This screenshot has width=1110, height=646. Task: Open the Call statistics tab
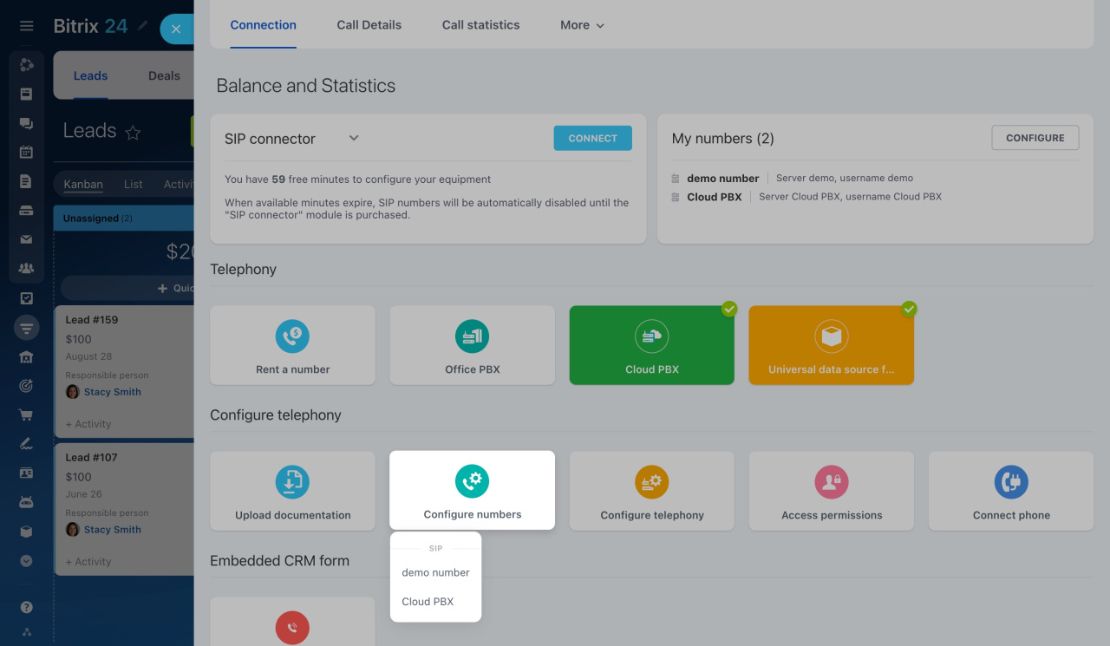tap(481, 25)
